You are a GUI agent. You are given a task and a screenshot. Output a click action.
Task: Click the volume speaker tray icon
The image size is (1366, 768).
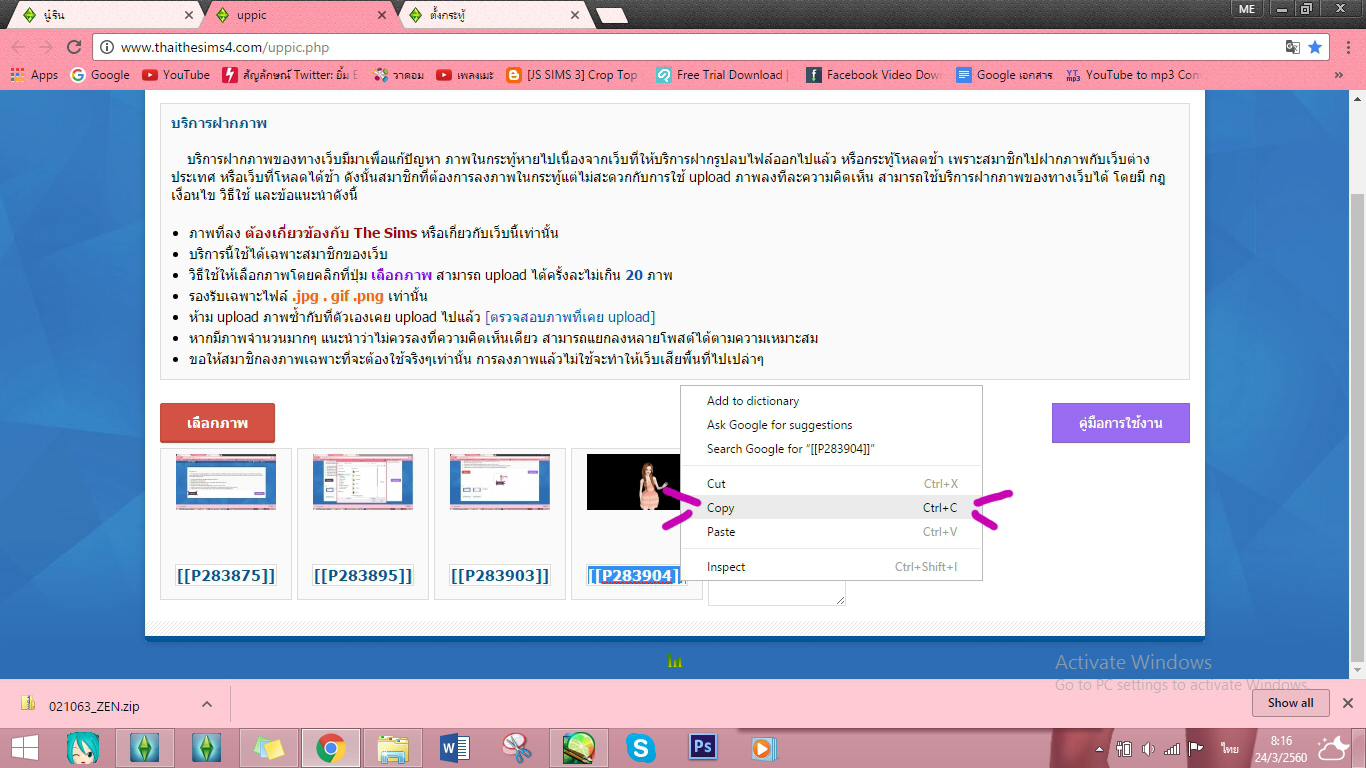pos(1148,748)
